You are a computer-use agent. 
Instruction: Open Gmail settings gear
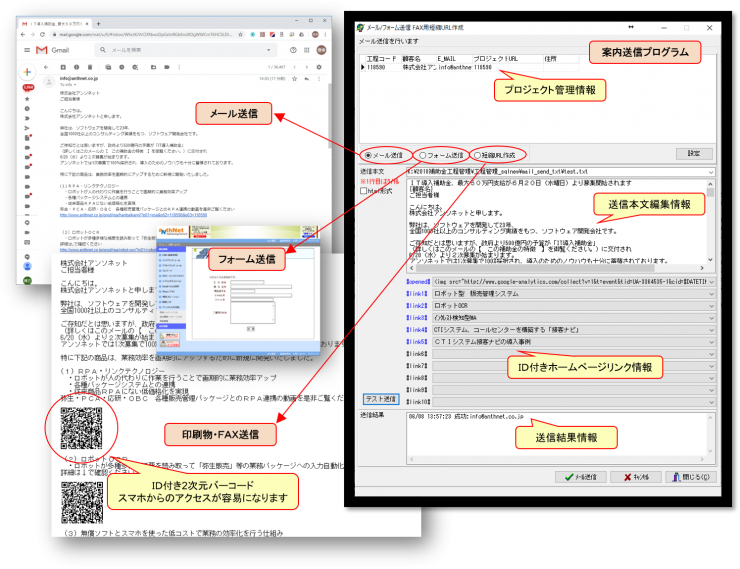pyautogui.click(x=319, y=67)
